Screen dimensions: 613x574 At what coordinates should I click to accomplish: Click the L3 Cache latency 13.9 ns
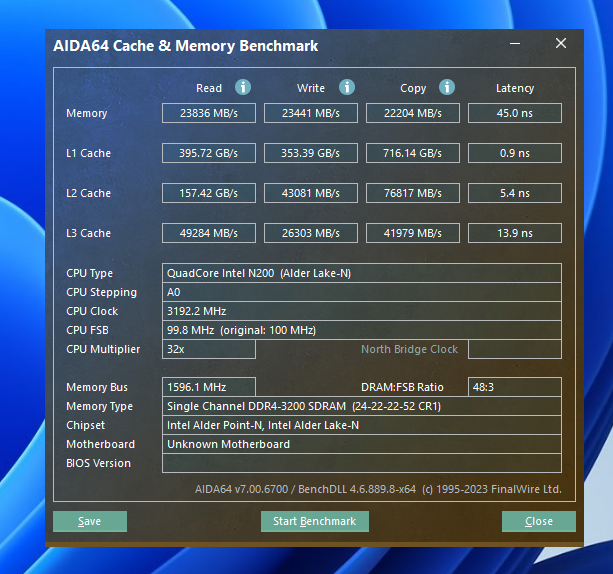515,233
